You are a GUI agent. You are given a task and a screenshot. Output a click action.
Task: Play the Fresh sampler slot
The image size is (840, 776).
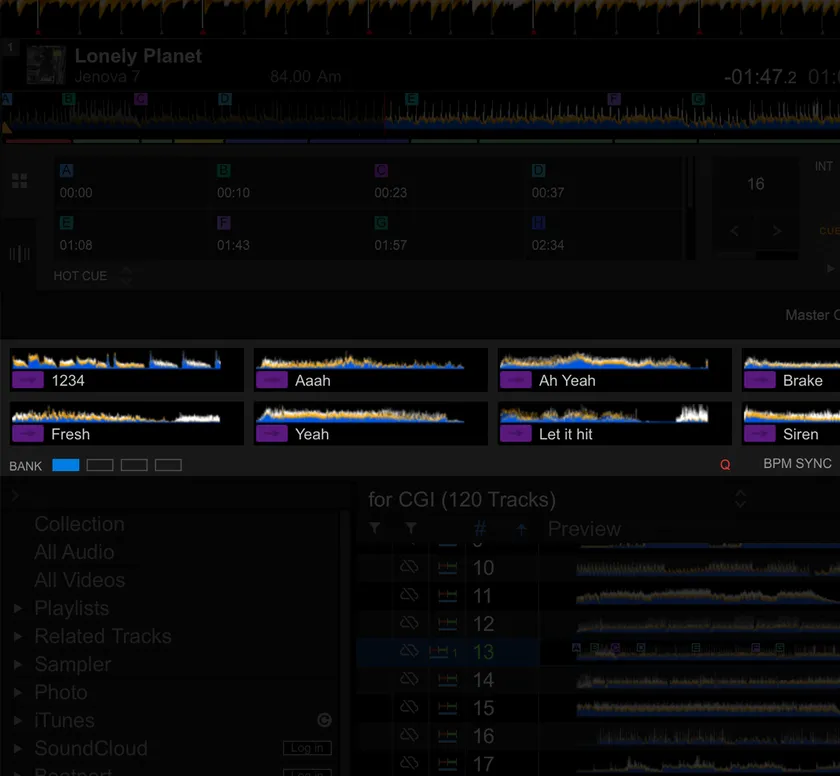pyautogui.click(x=28, y=434)
